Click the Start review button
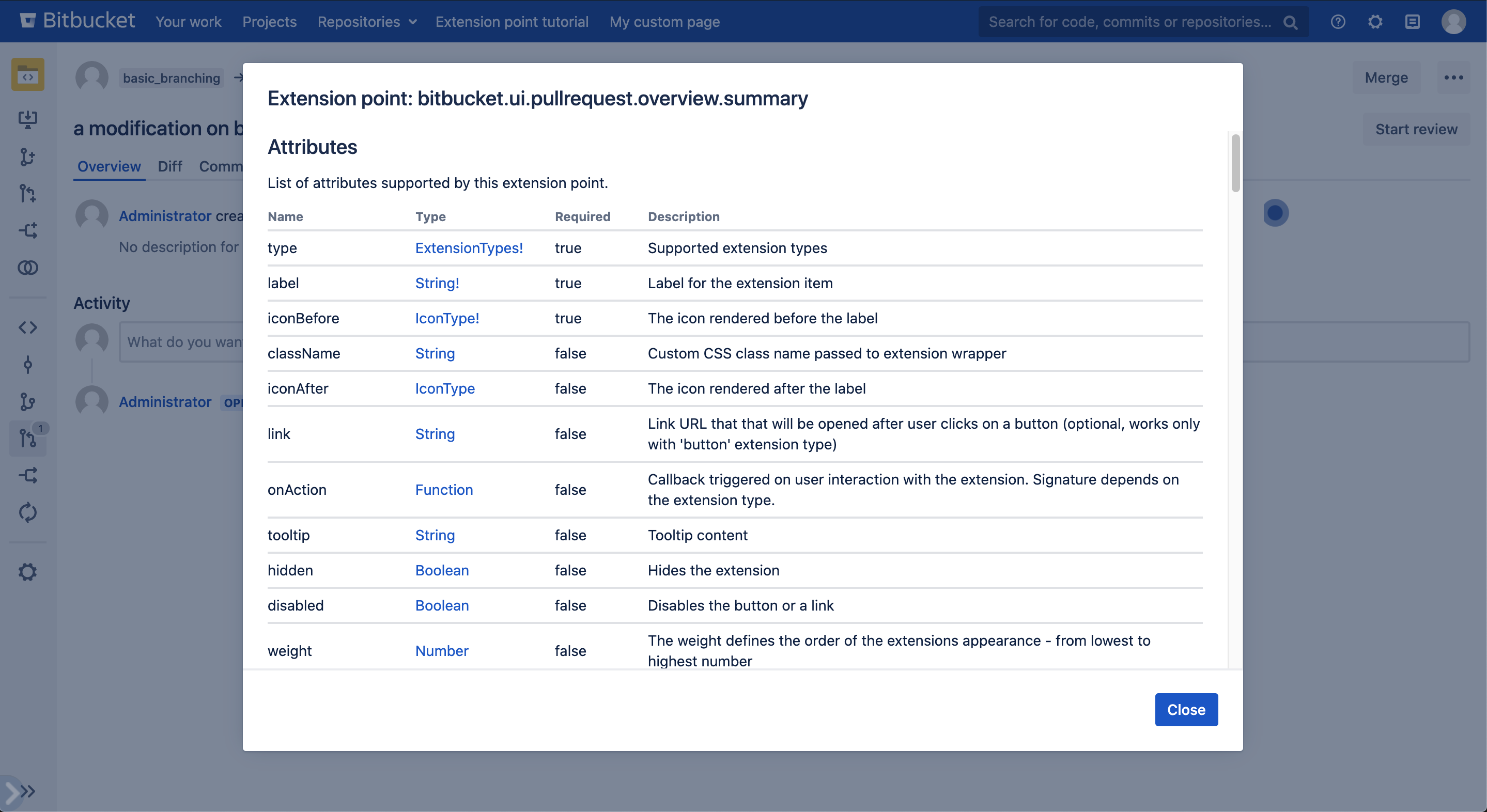The width and height of the screenshot is (1487, 812). click(x=1416, y=129)
